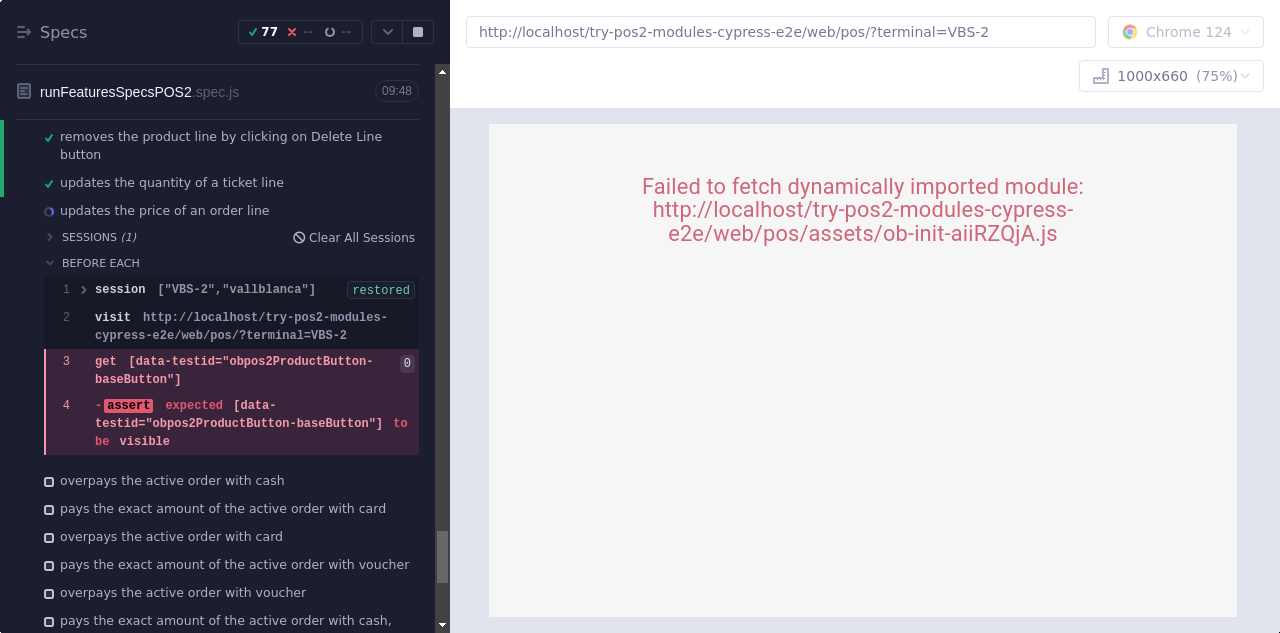Click the stop test run button
1280x633 pixels.
pyautogui.click(x=418, y=32)
